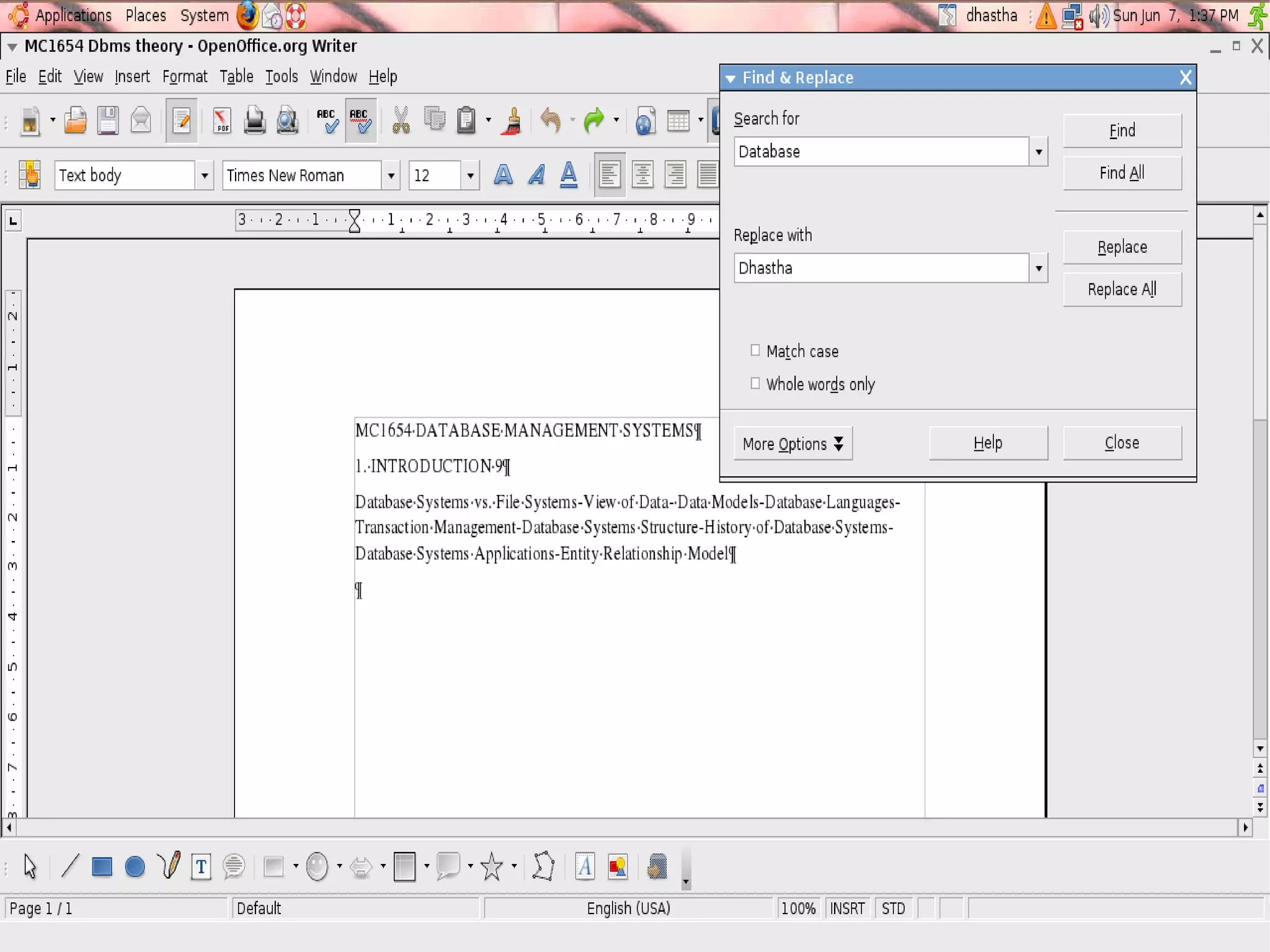Click the Insert Table icon

[x=678, y=120]
